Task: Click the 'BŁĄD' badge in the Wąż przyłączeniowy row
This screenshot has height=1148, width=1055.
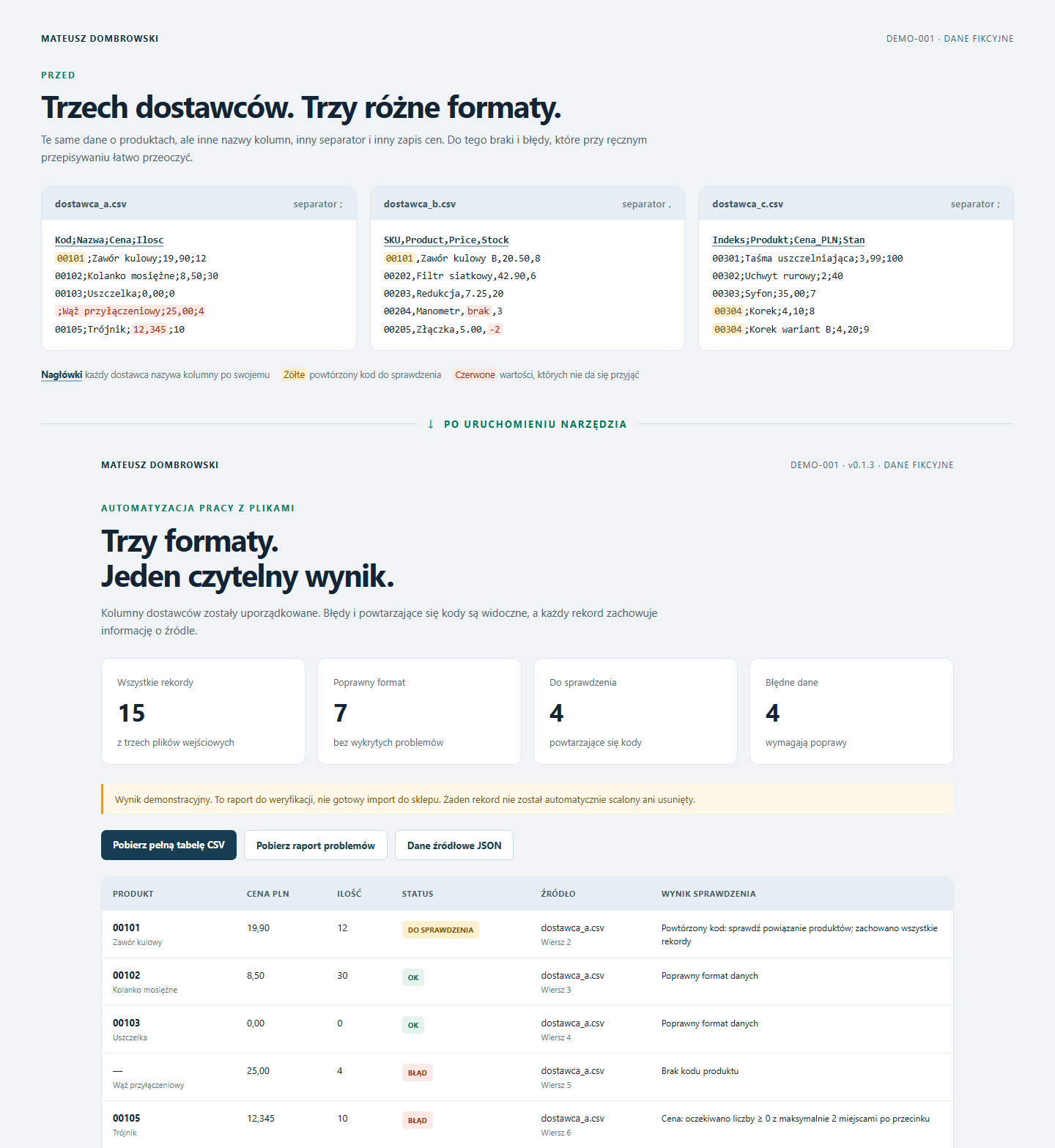Action: coord(418,1073)
